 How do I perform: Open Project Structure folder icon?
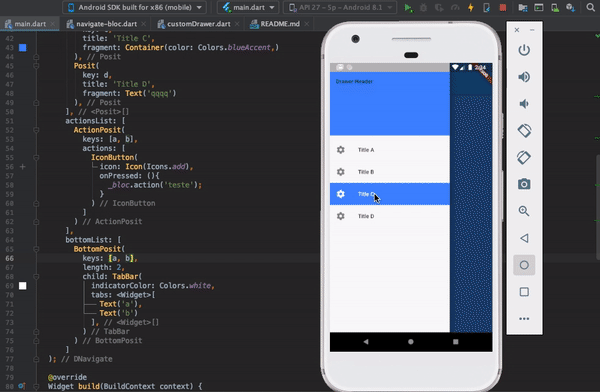[x=523, y=8]
